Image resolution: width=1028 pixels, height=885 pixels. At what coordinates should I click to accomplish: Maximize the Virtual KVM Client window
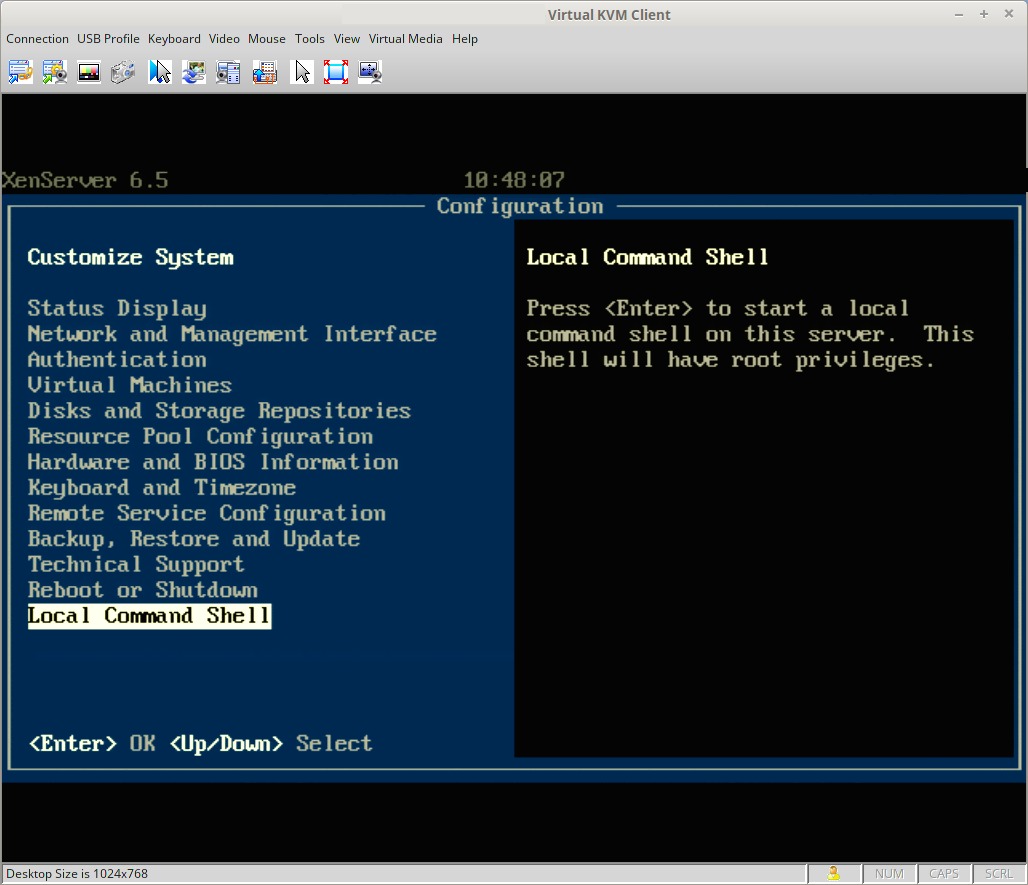tap(983, 14)
